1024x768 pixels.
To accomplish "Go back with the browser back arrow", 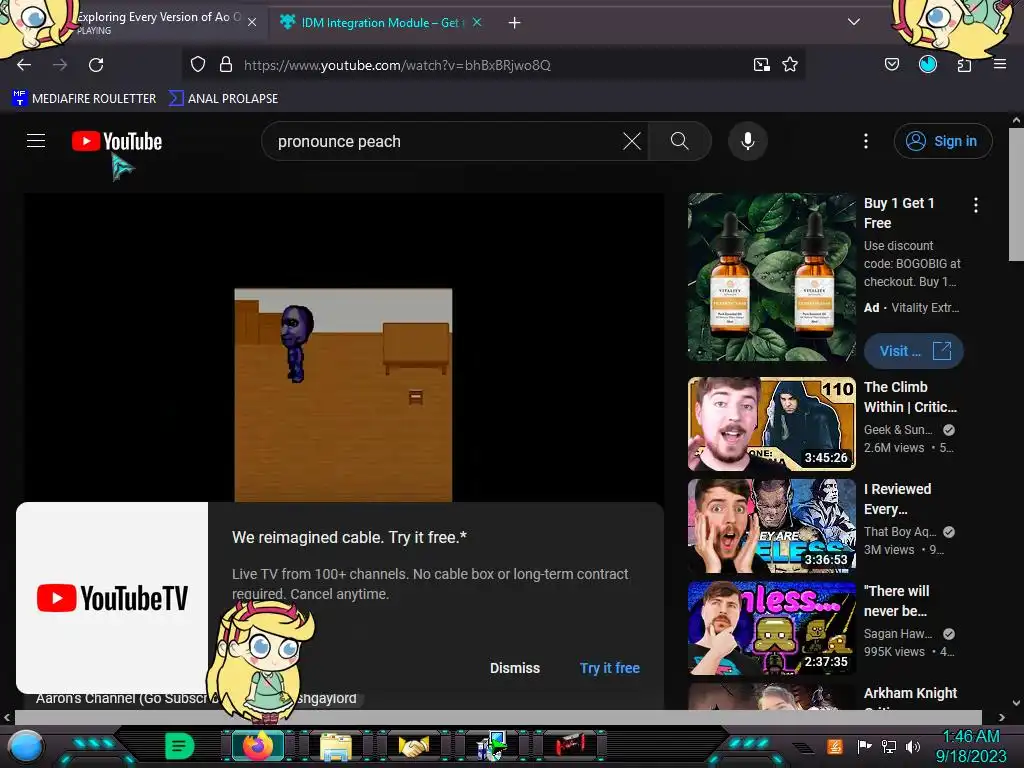I will point(24,65).
